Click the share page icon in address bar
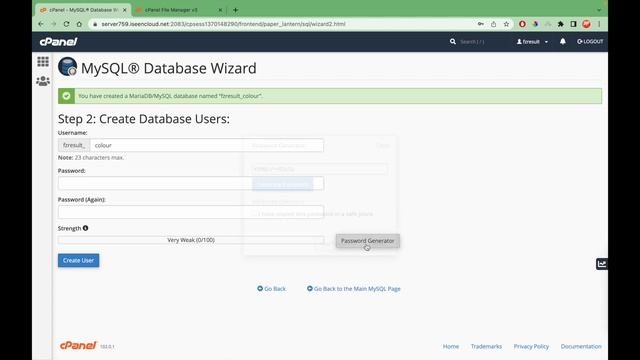The width and height of the screenshot is (640, 360). click(493, 24)
